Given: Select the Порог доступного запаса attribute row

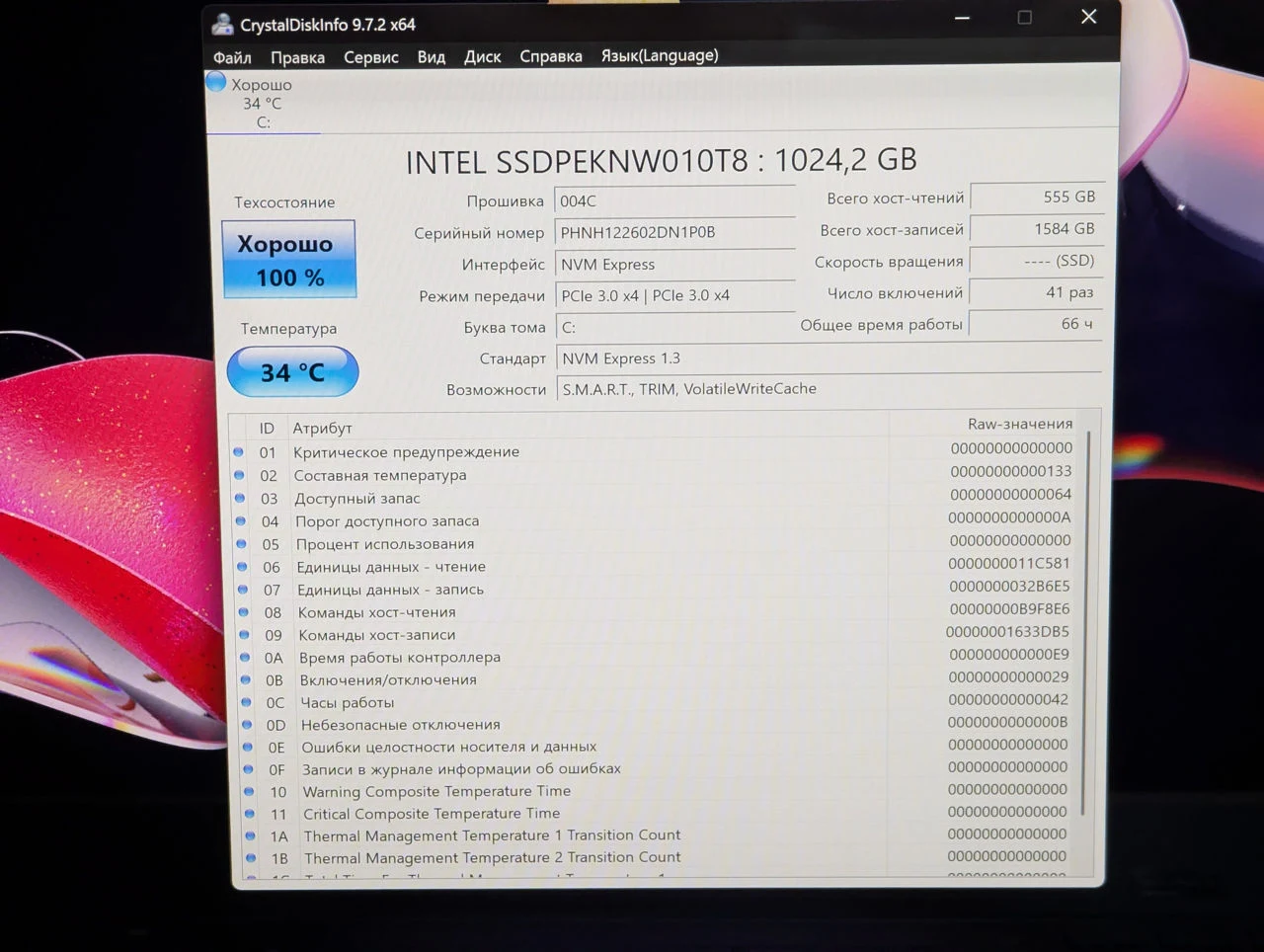Looking at the screenshot, I should coord(656,520).
